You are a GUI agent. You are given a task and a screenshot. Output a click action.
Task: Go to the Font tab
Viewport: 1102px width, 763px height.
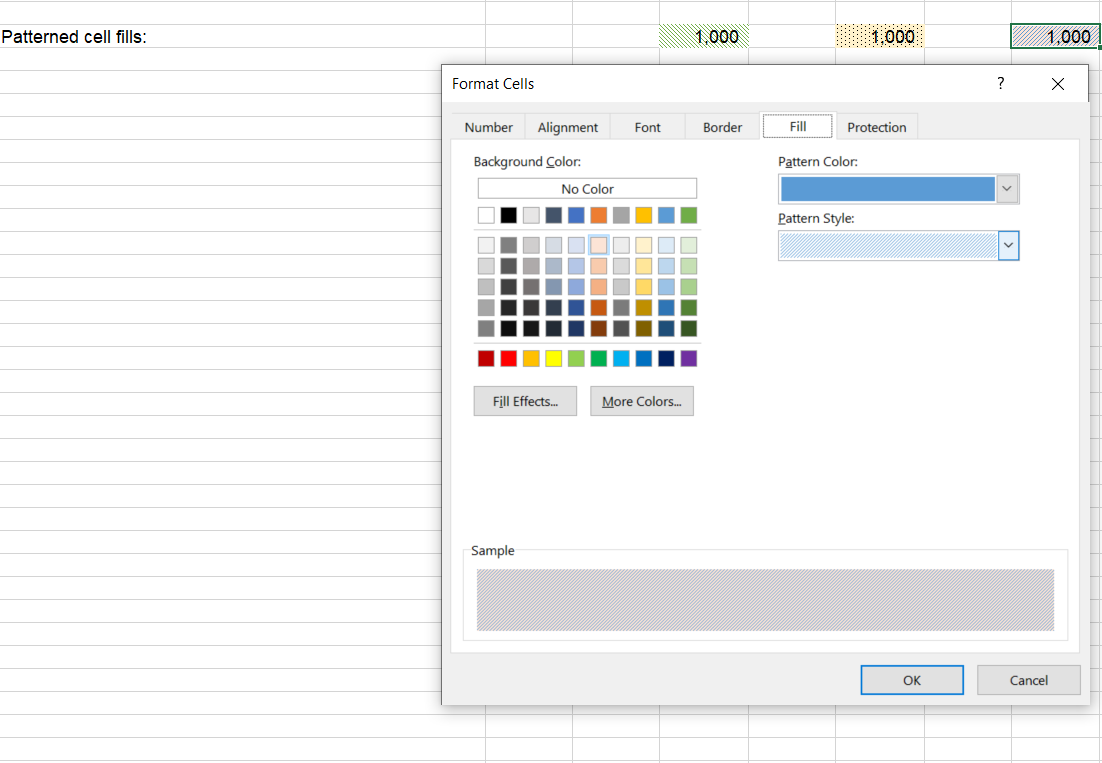click(x=647, y=127)
